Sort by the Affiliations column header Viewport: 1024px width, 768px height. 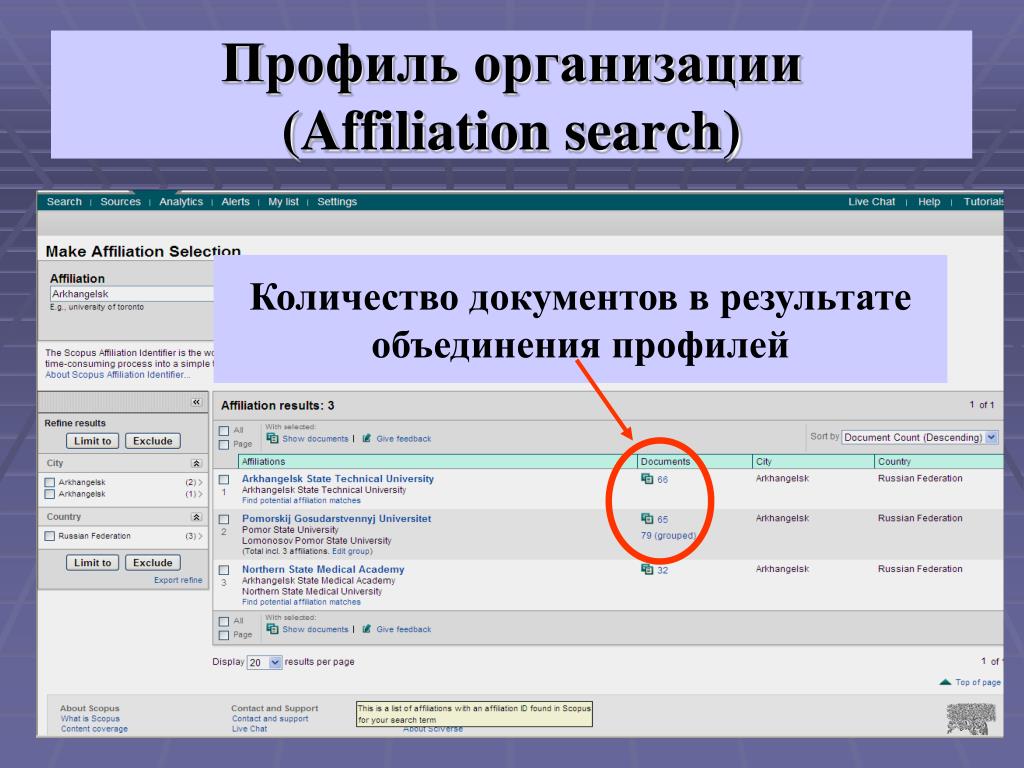pos(263,462)
